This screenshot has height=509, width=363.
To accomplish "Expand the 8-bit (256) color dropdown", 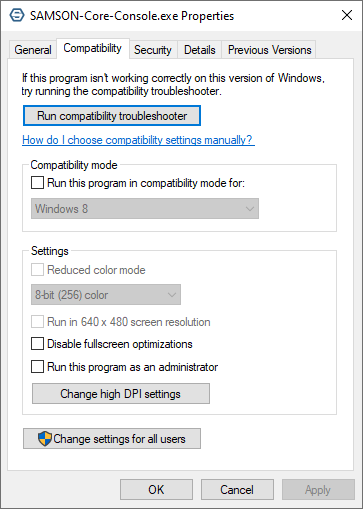I will tap(106, 295).
